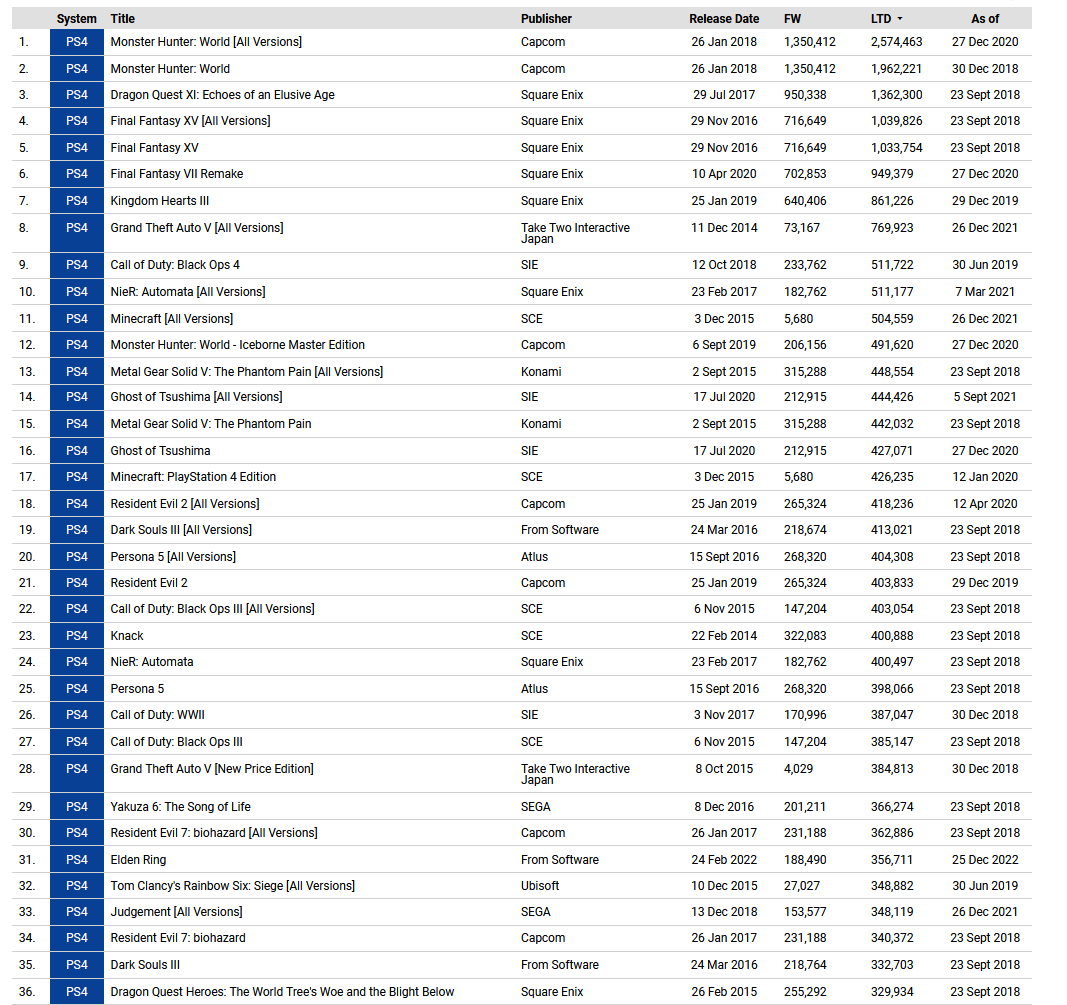Select Yakuza 6: The Song of Life title
Screen dimensions: 1067x1005
[180, 806]
